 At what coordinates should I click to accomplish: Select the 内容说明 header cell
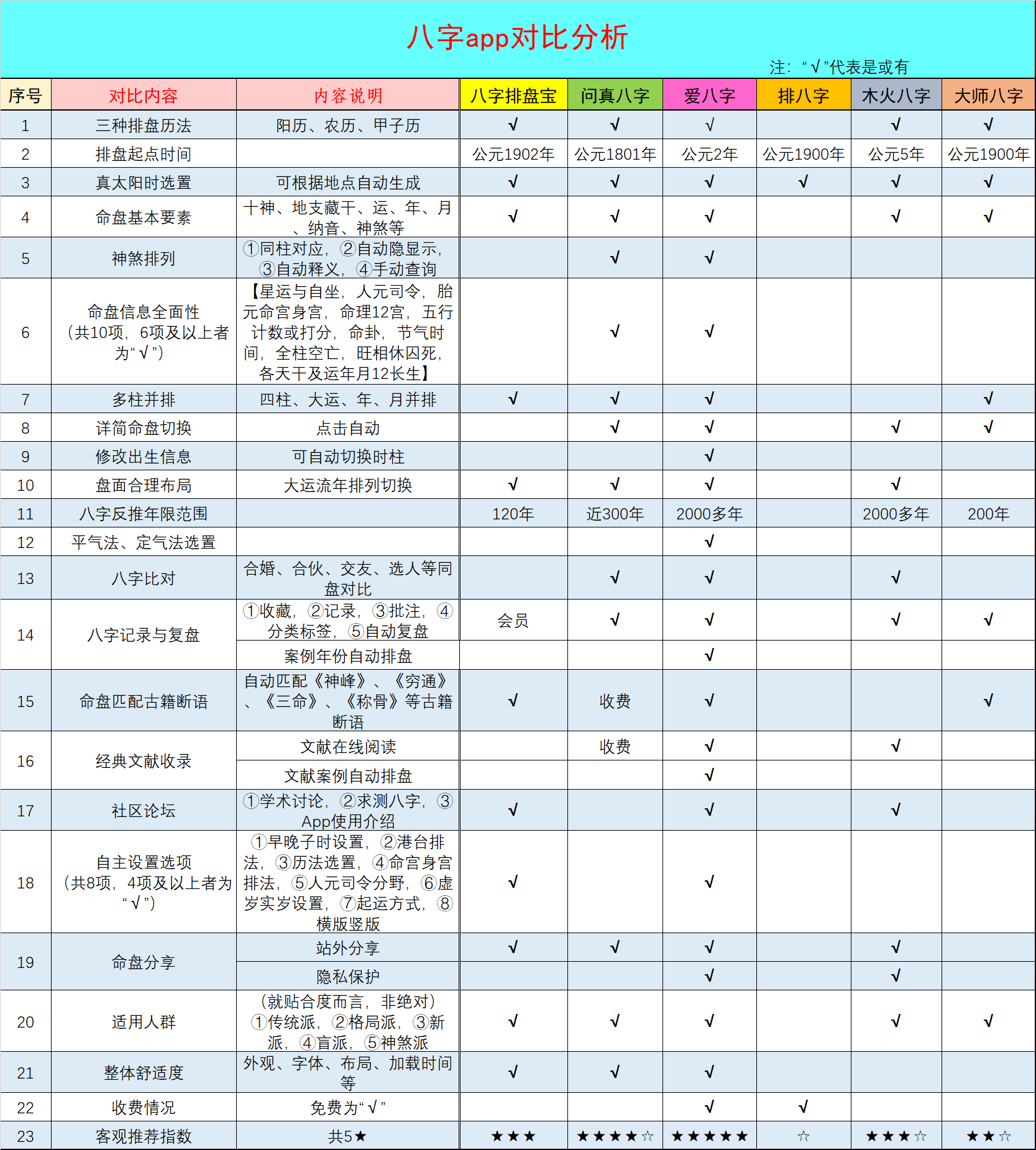(x=348, y=95)
